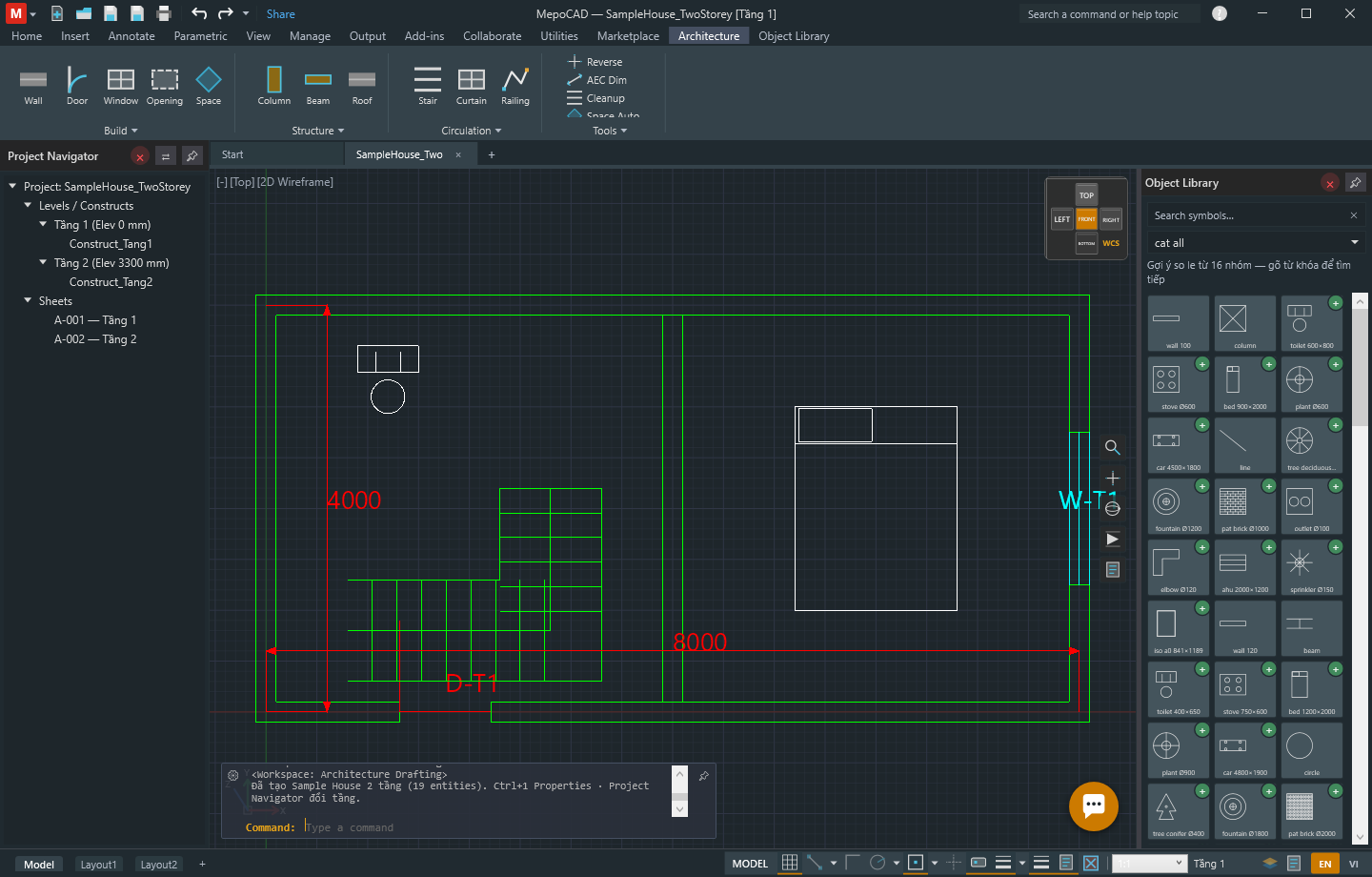The width and height of the screenshot is (1372, 877).
Task: Select the Stair tool
Action: point(428,87)
